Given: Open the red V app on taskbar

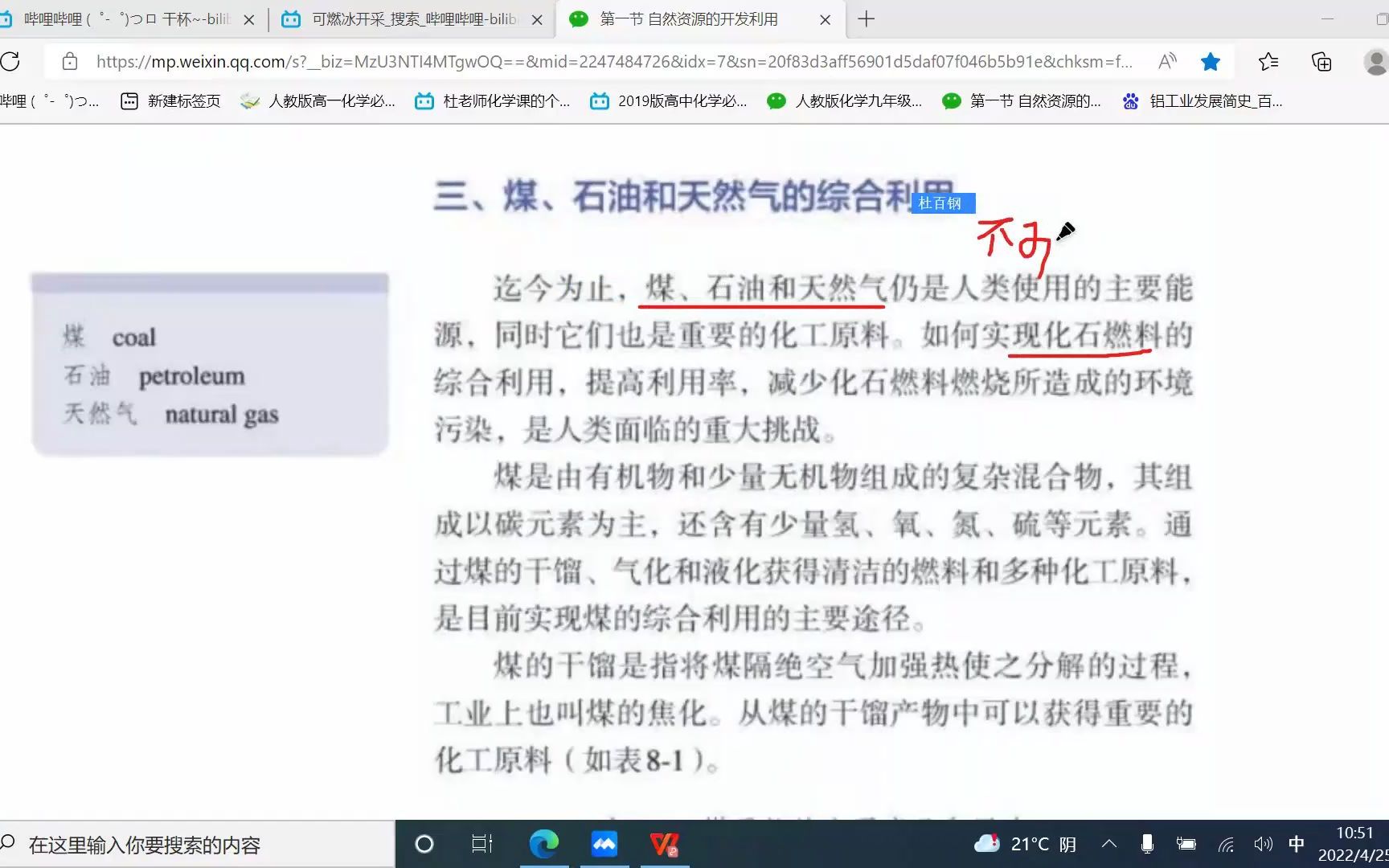Looking at the screenshot, I should point(665,845).
